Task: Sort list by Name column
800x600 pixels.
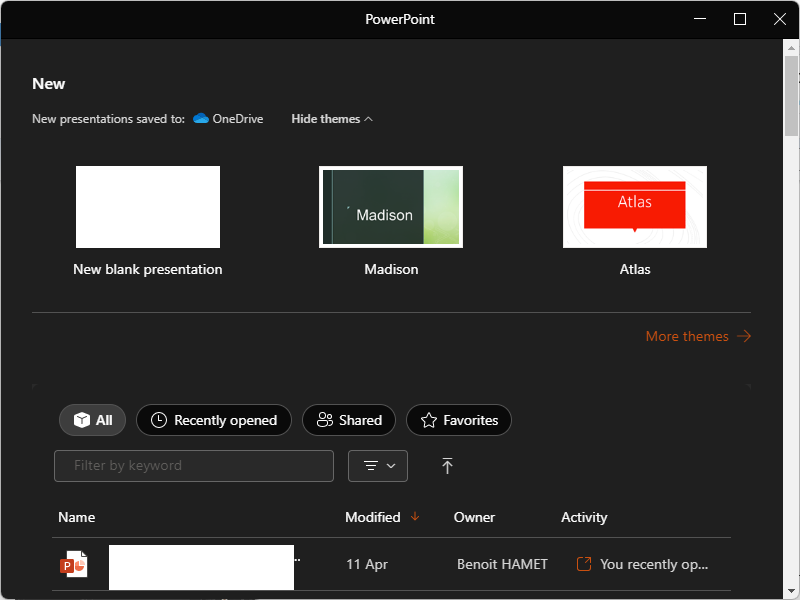Action: 77,517
